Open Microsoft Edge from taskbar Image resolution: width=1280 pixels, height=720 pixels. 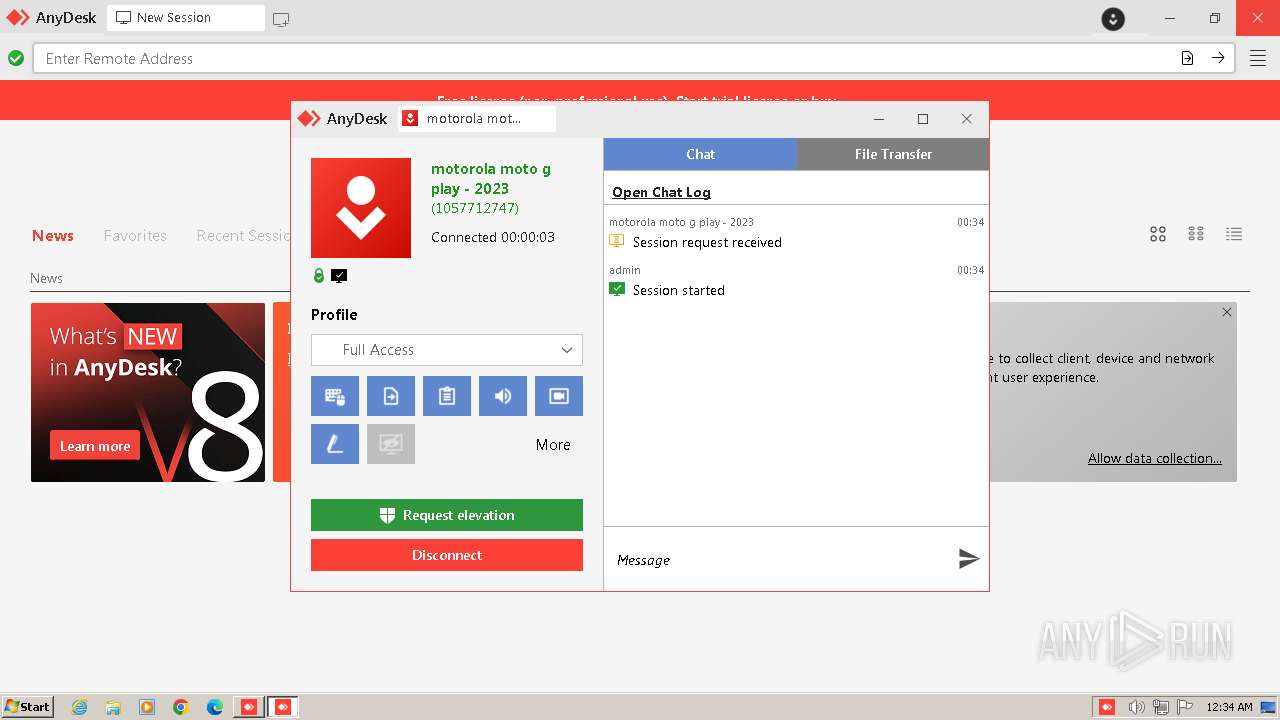pyautogui.click(x=215, y=707)
